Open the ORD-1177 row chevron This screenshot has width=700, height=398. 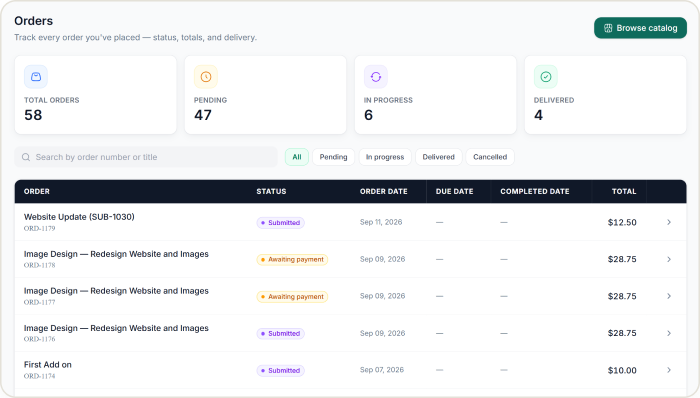click(669, 296)
